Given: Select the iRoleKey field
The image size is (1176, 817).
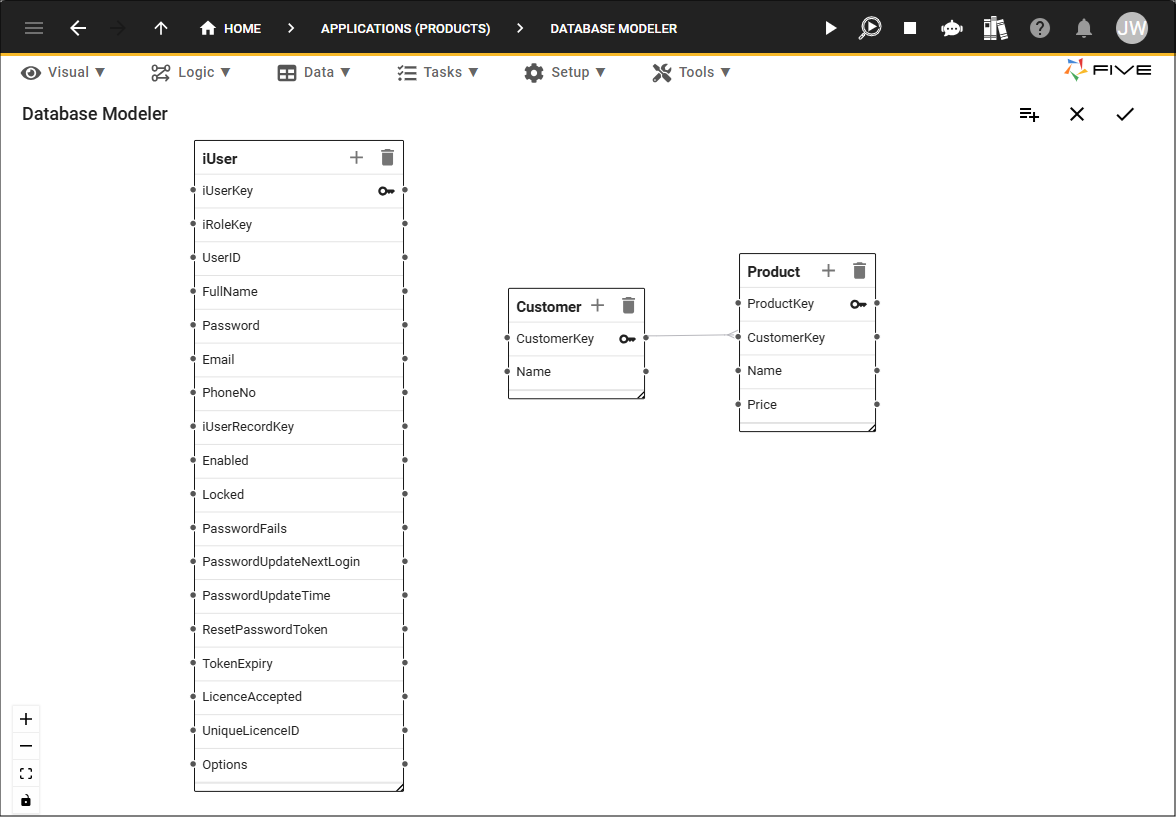Looking at the screenshot, I should (x=299, y=224).
